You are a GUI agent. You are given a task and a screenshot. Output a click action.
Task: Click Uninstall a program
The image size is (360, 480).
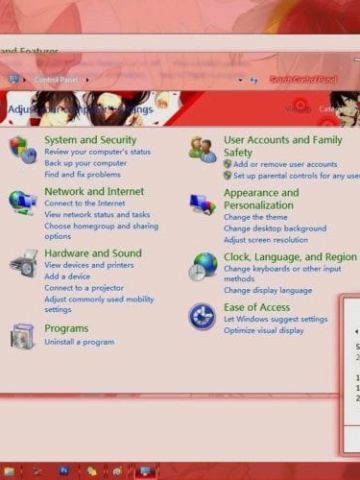79,342
